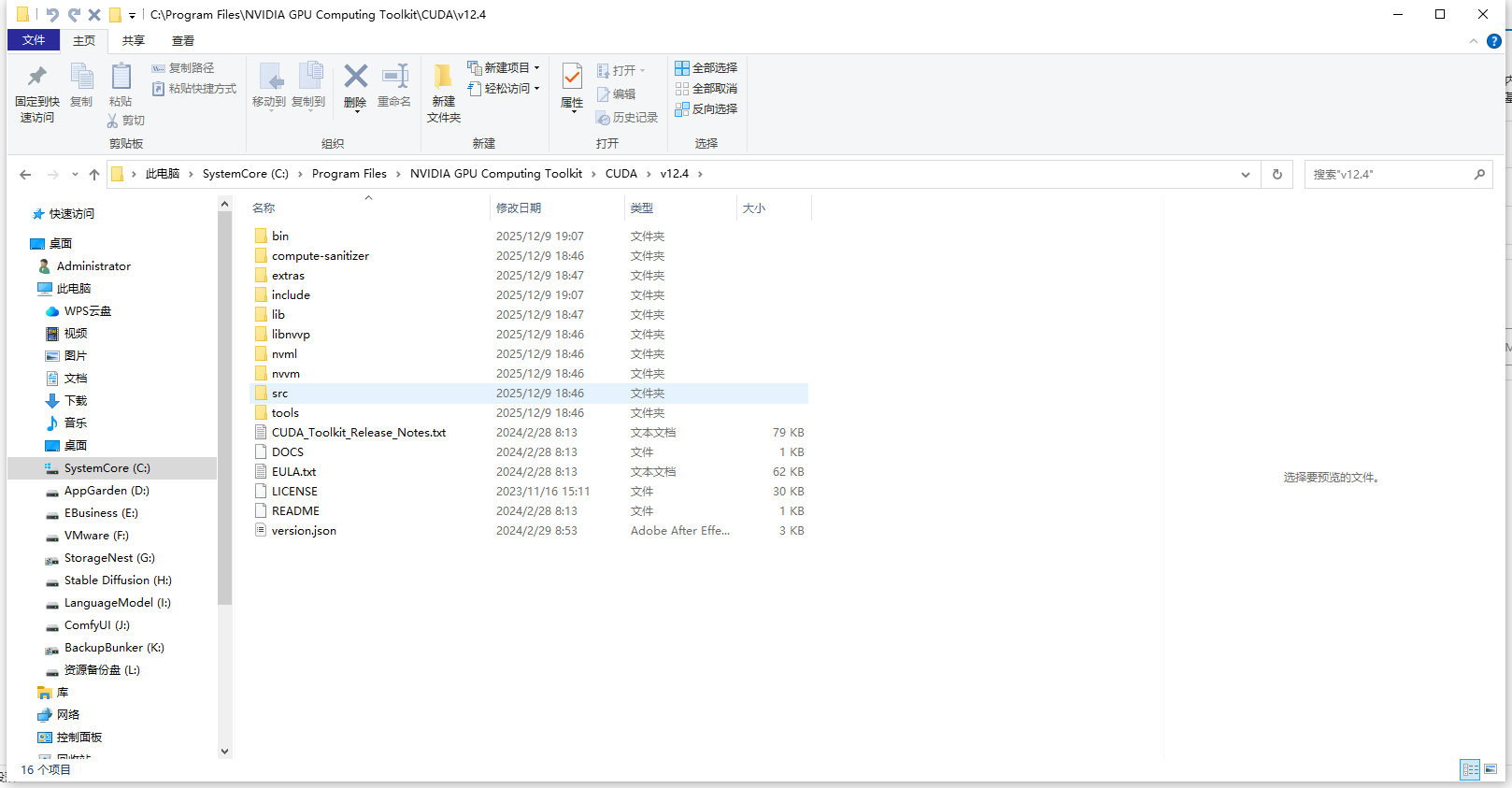Expand the New Item (新建项目) dropdown
1512x788 pixels.
point(536,68)
